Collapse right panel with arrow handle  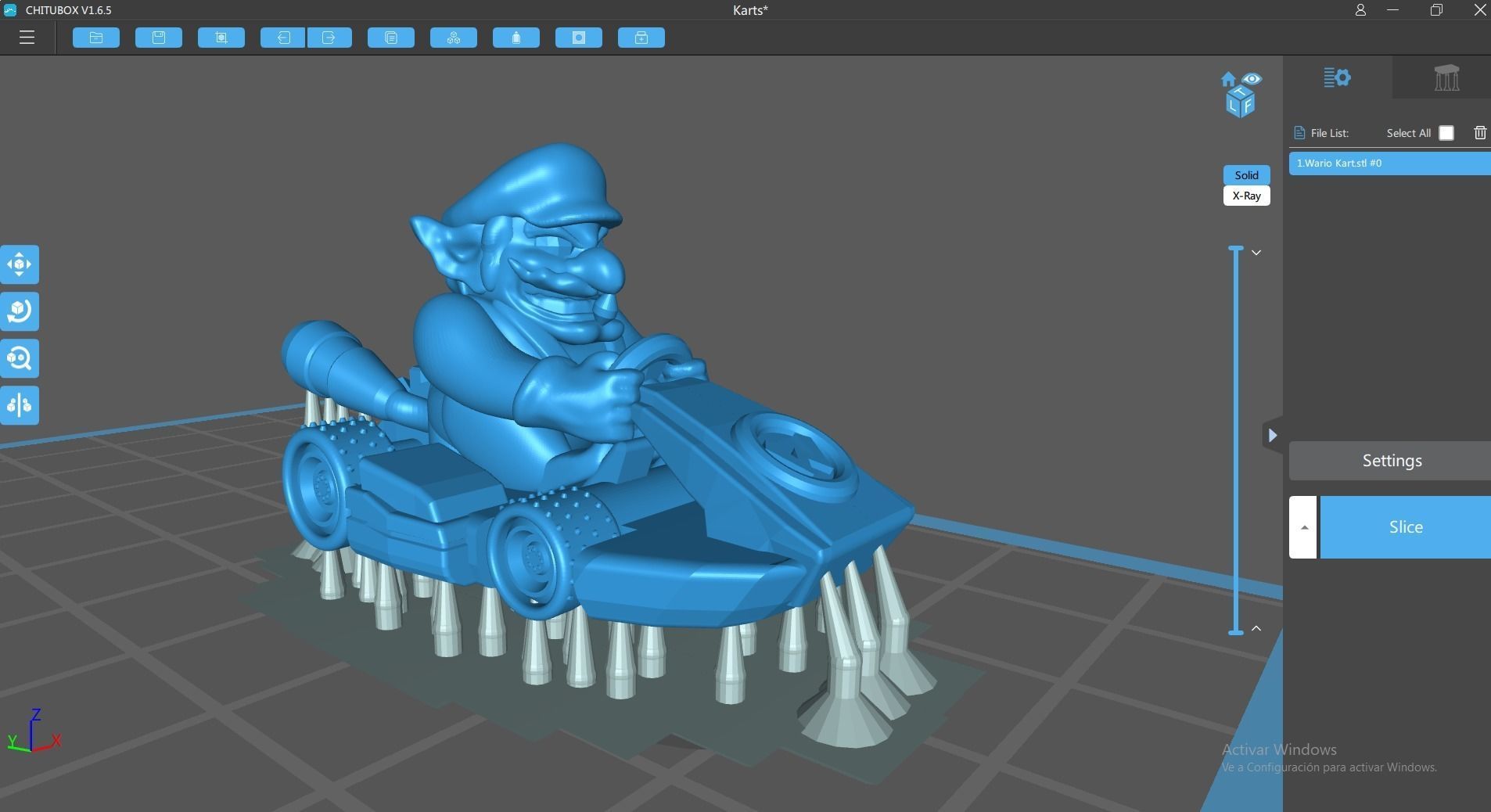(1272, 435)
